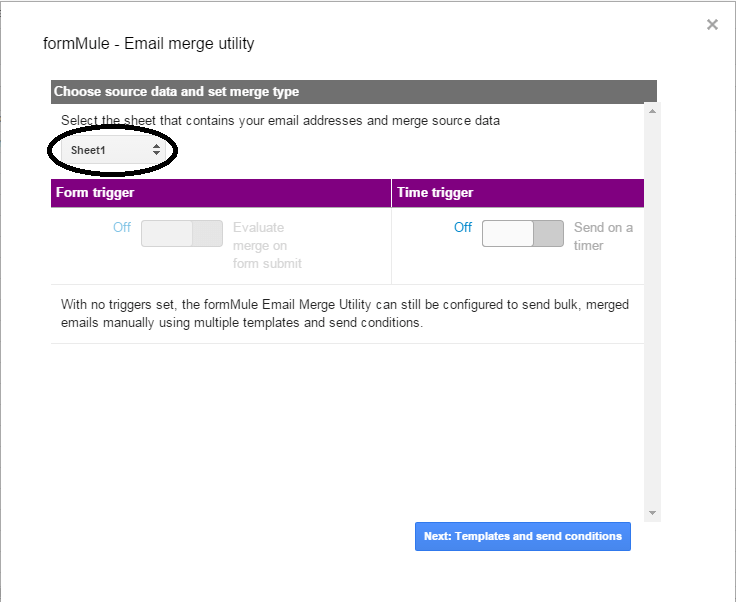Click the Form trigger header
This screenshot has height=602, width=736.
(221, 193)
